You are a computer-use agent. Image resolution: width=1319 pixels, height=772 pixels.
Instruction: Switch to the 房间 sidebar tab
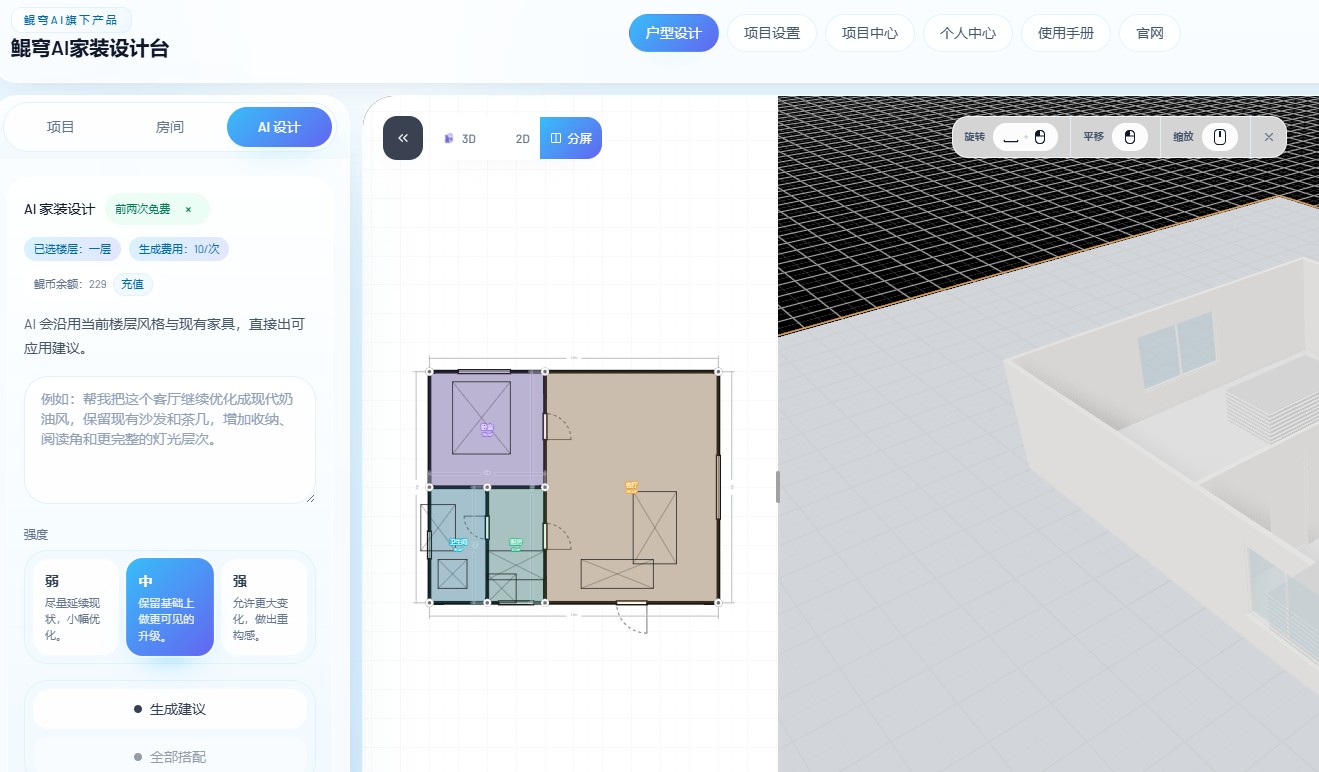click(170, 127)
